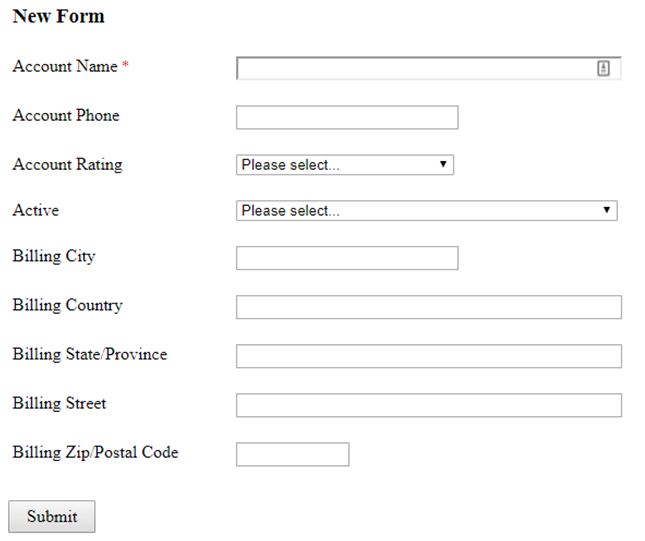This screenshot has height=541, width=645.
Task: Click the Account Name label
Action: coord(65,66)
